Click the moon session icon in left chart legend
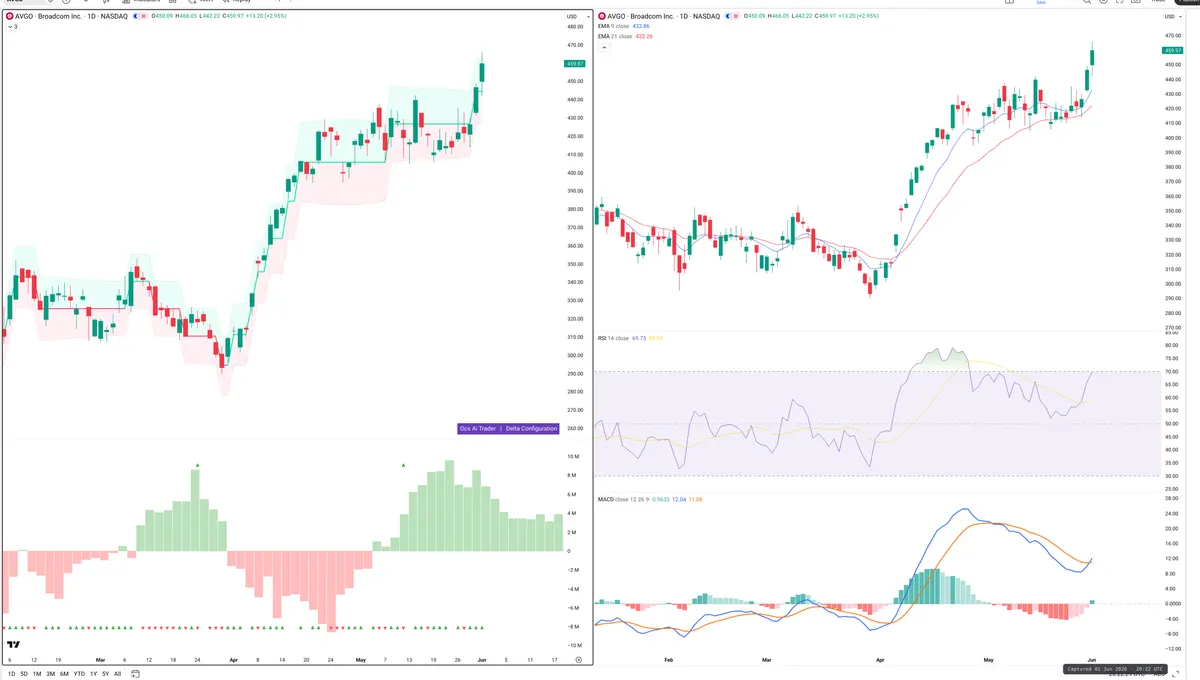Screen dimensions: 1200x680 (135, 16)
